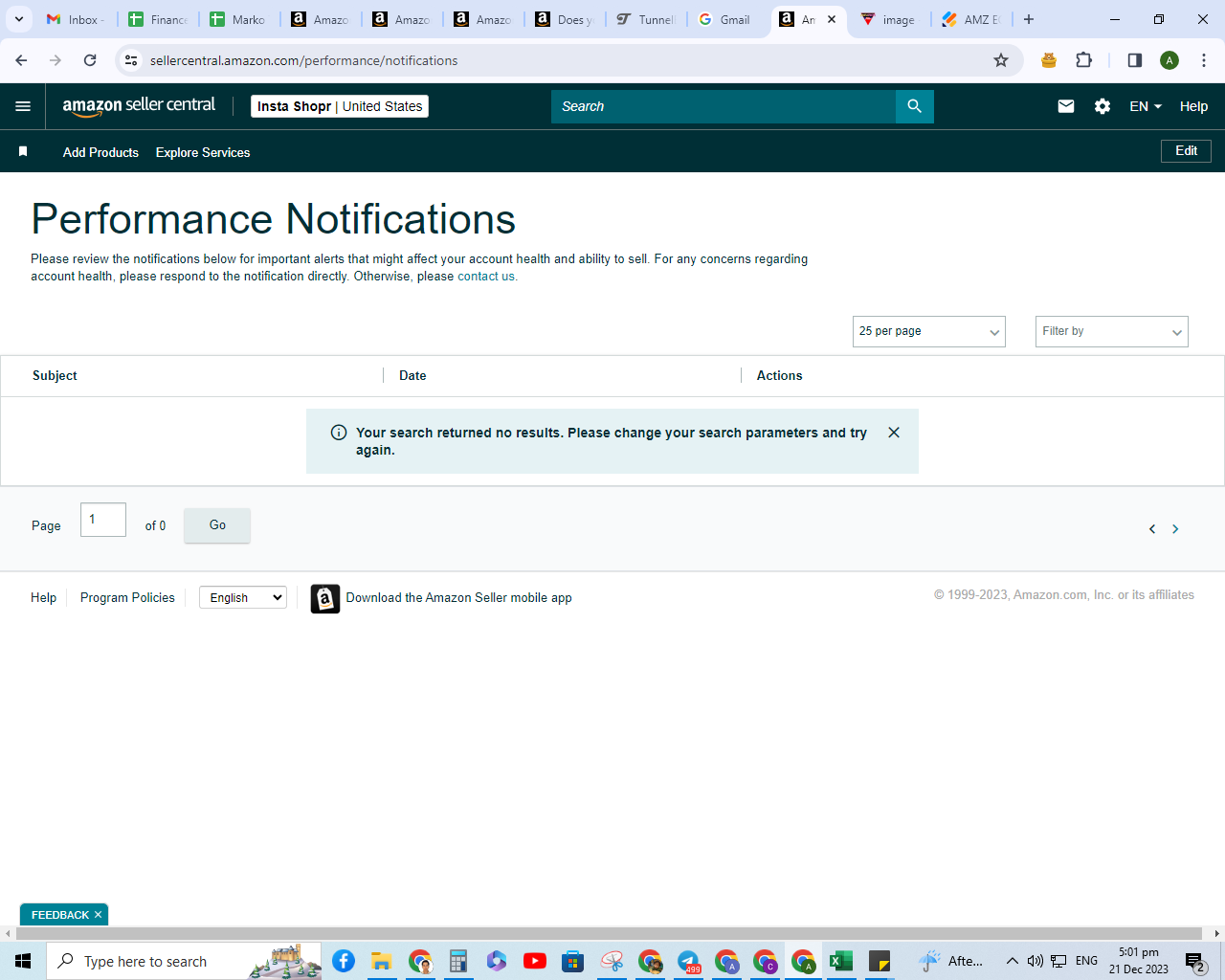Click the Add Products link
1225x980 pixels.
(100, 152)
